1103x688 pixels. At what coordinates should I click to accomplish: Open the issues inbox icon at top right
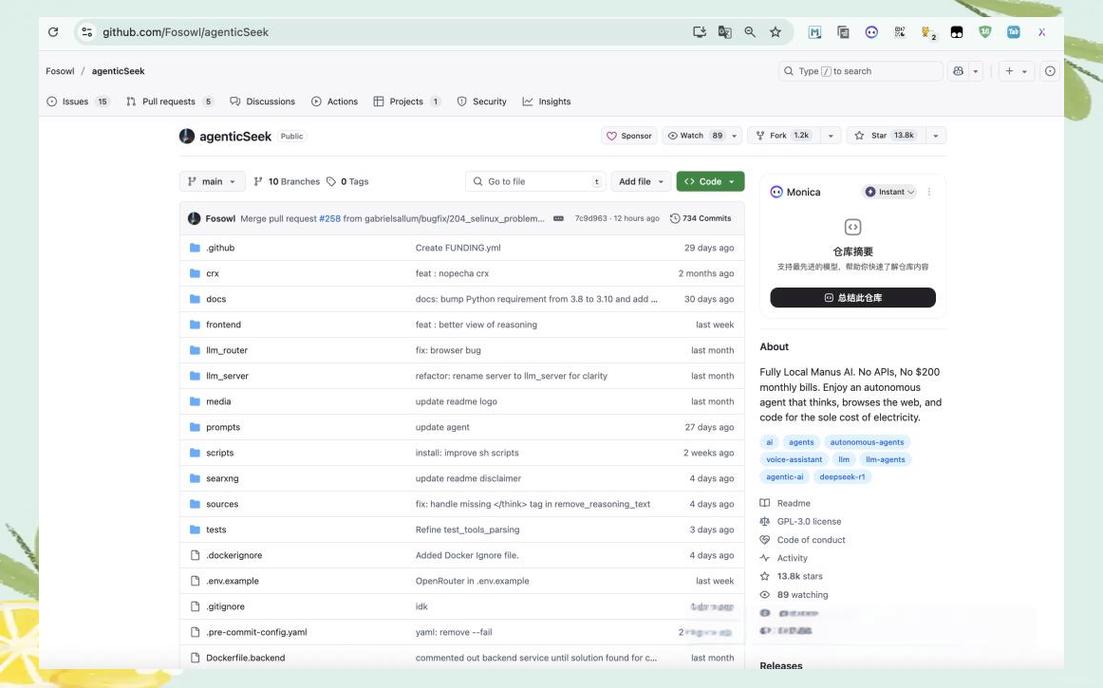[1050, 71]
